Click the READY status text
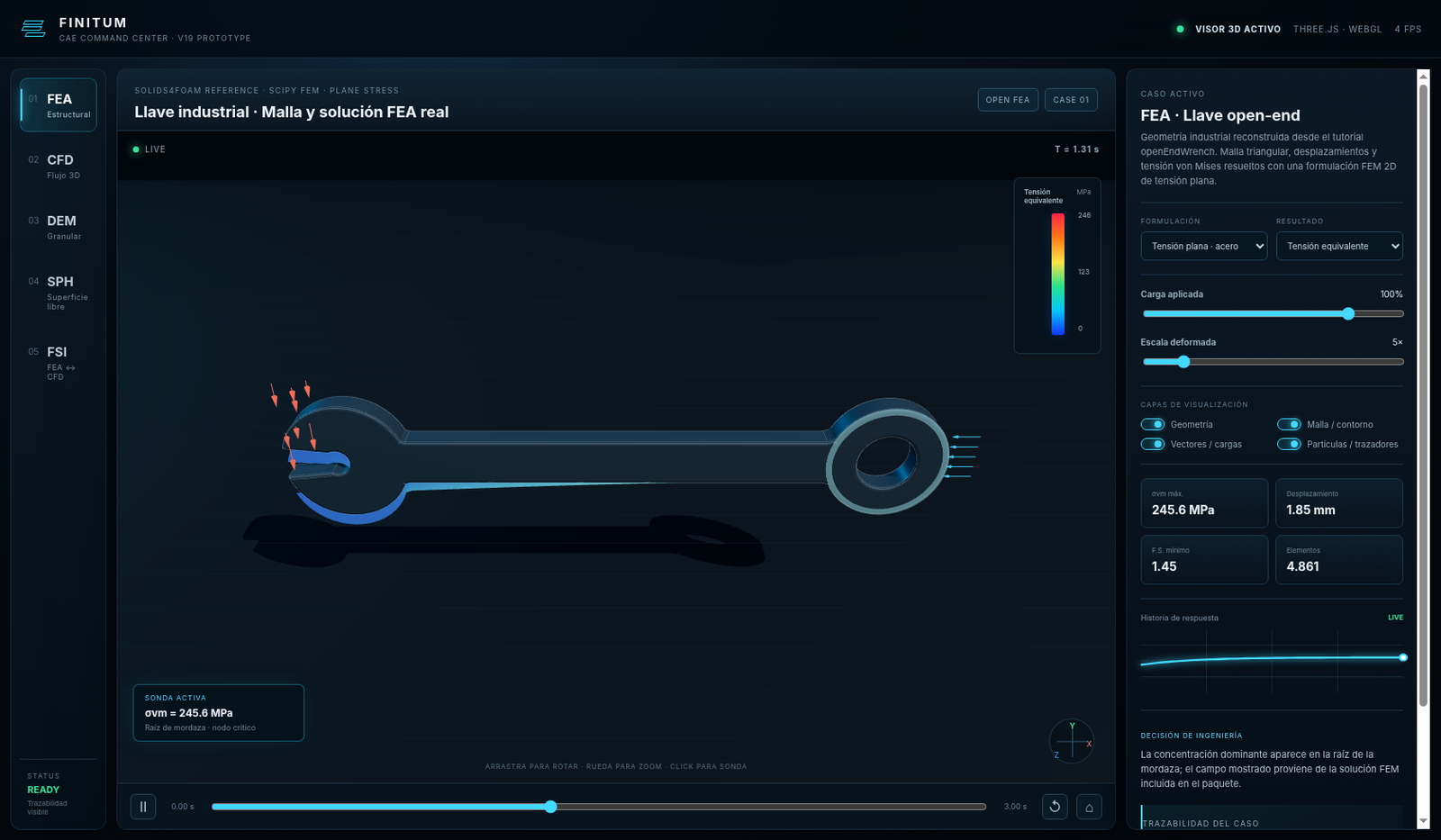 coord(43,790)
